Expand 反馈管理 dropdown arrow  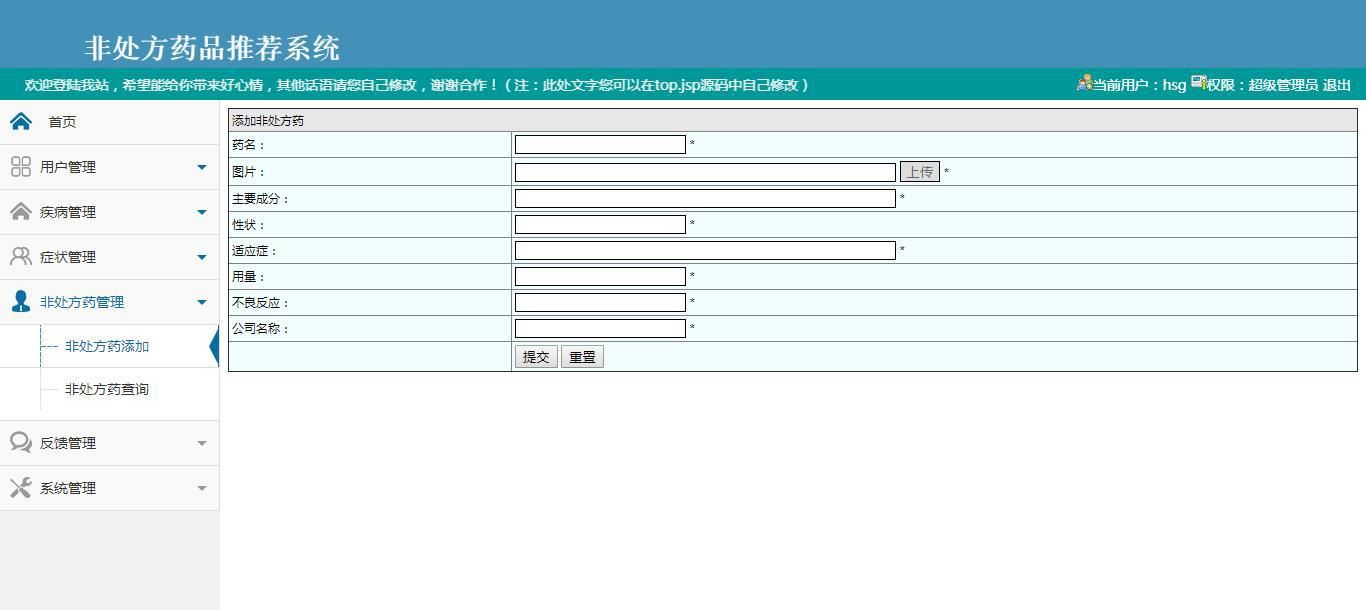[202, 443]
